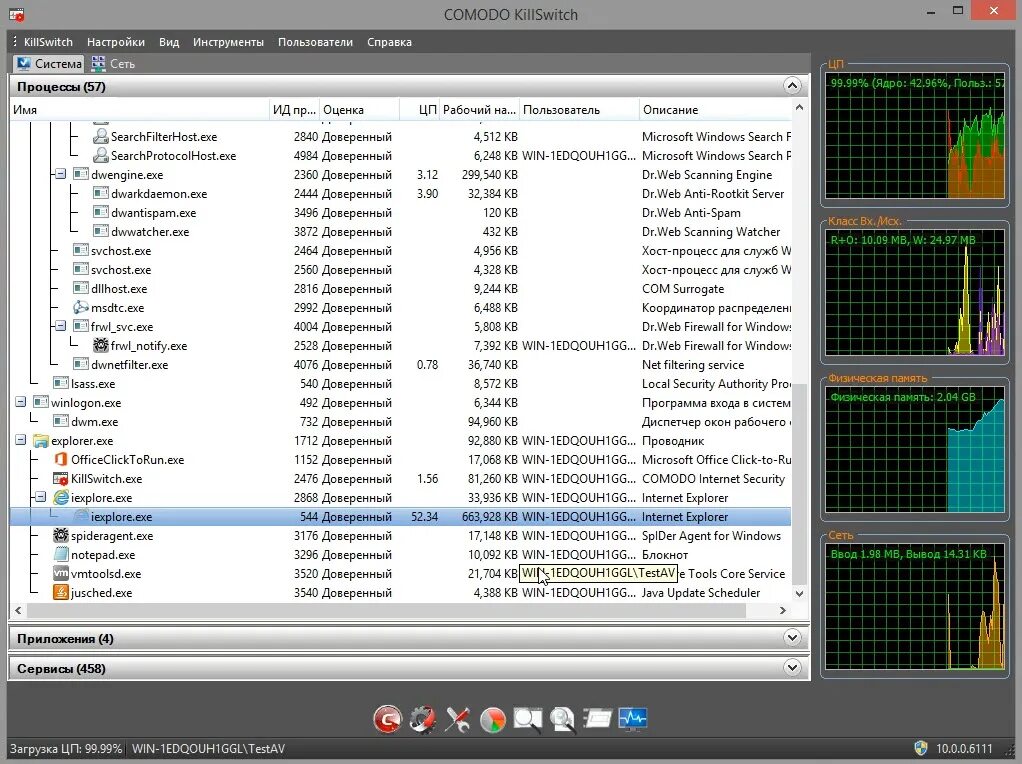
Task: Click the Физическая память graph
Action: click(x=915, y=450)
